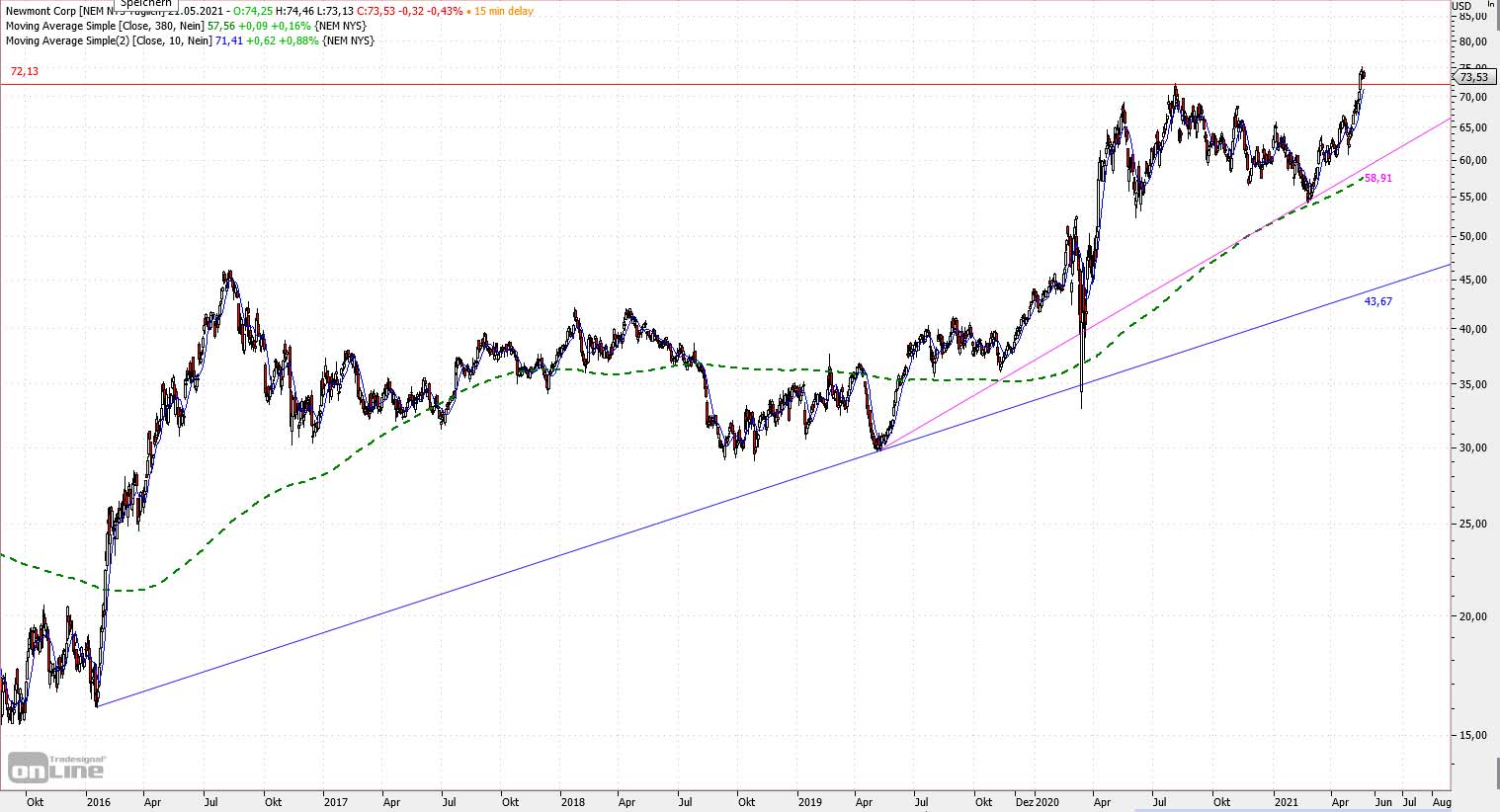Click the 45,00 price axis label
This screenshot has height=812, width=1500.
pyautogui.click(x=1473, y=280)
